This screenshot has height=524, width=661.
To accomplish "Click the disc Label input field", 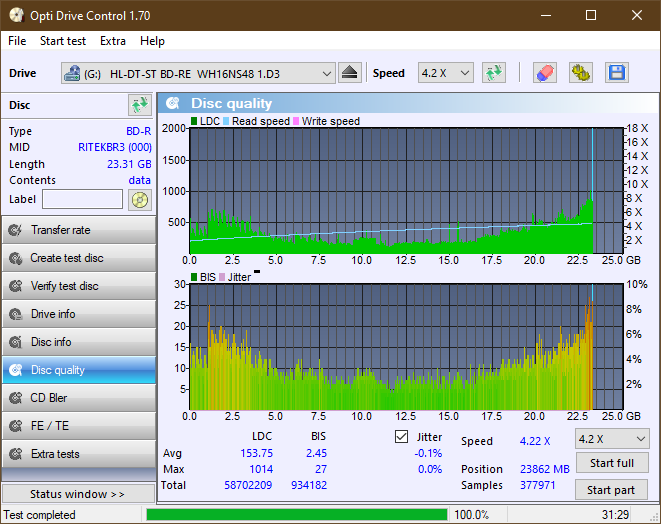I will click(x=83, y=199).
